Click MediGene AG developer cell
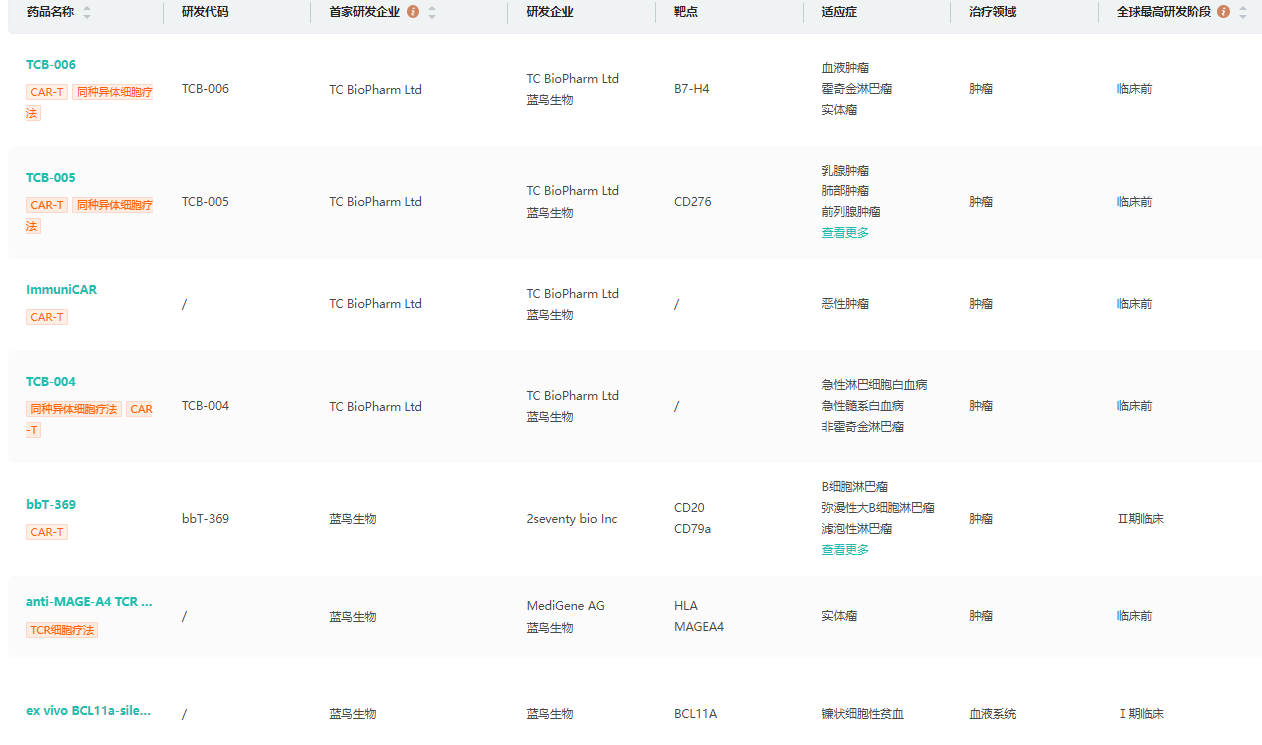The image size is (1262, 745). point(566,606)
